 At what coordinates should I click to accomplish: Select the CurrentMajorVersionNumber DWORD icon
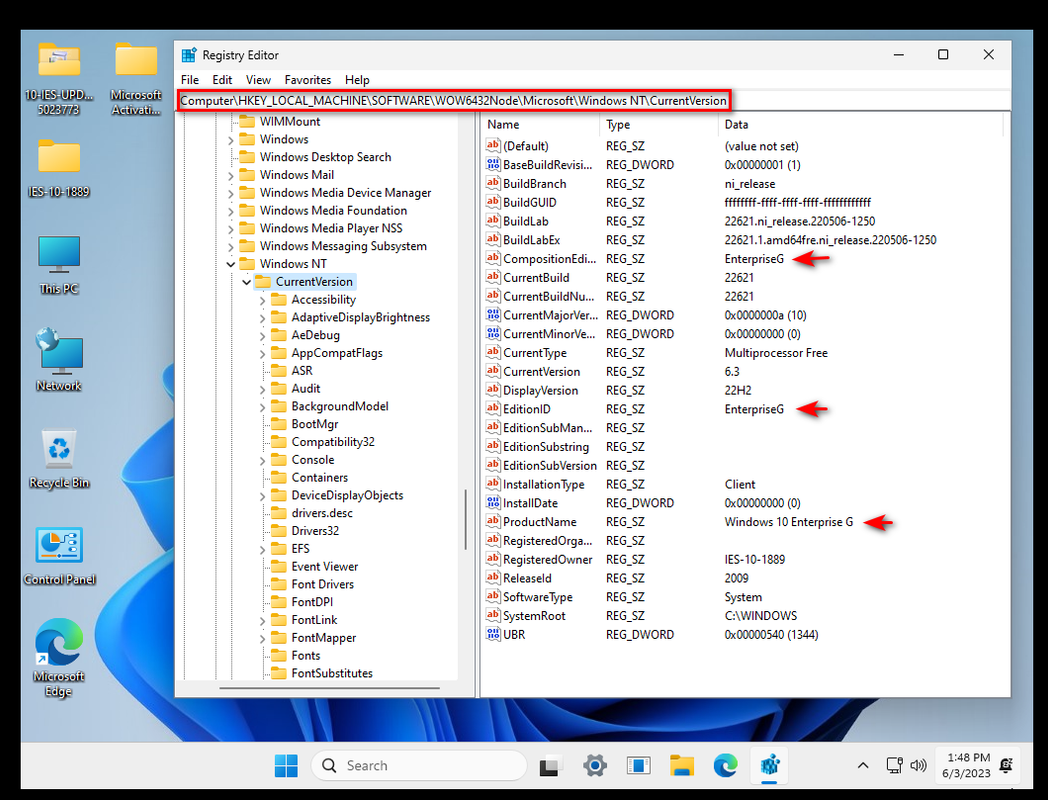(493, 315)
